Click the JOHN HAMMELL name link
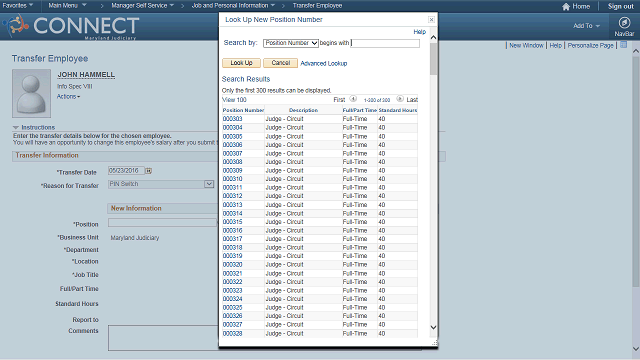 86,75
